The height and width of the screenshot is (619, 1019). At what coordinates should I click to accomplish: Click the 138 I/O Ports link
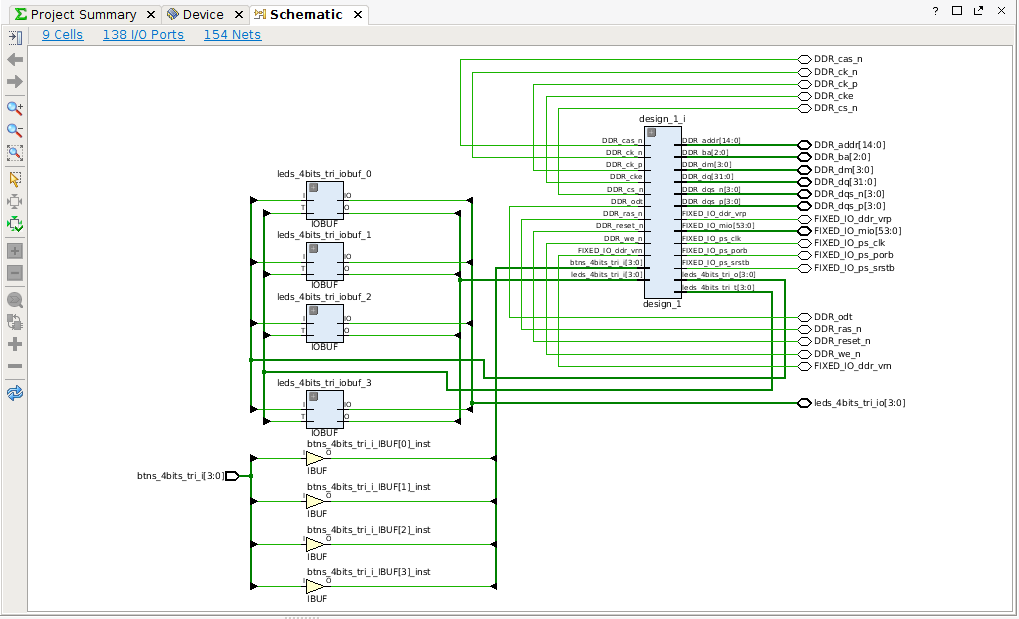click(x=143, y=34)
